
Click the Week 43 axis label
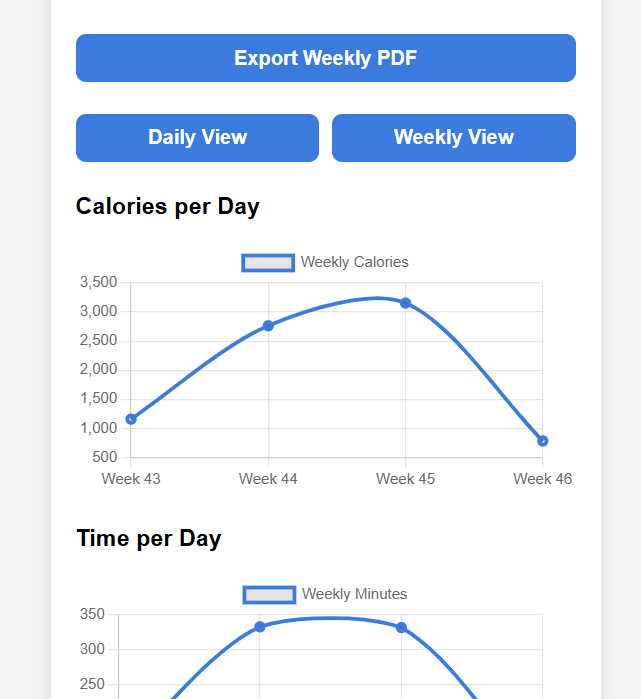(x=131, y=479)
